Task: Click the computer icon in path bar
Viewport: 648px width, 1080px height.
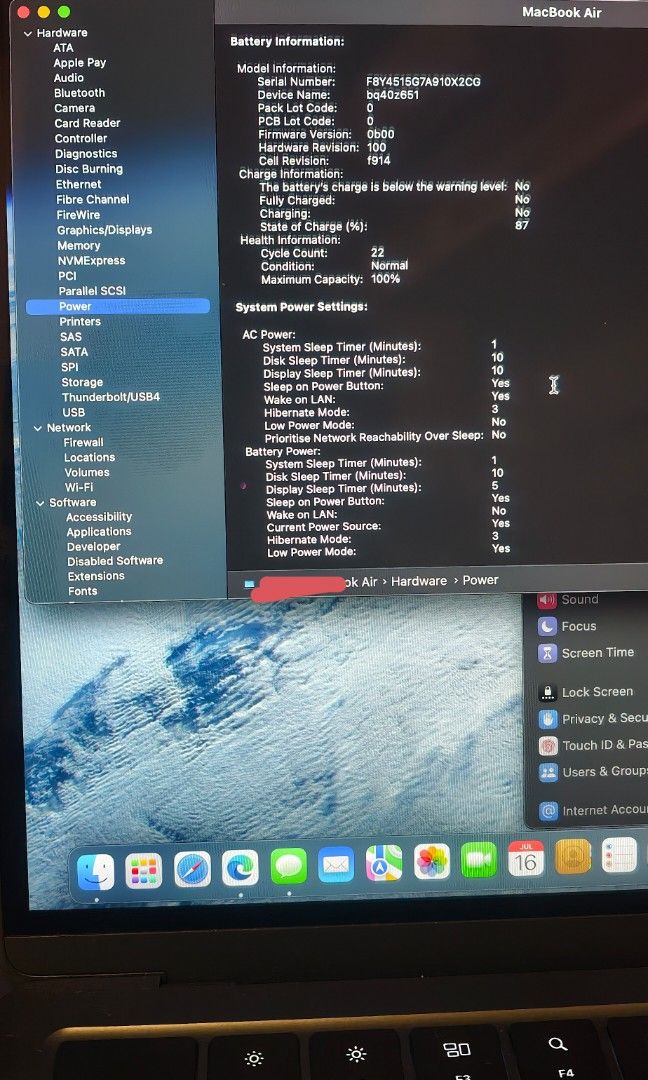Action: (x=249, y=584)
